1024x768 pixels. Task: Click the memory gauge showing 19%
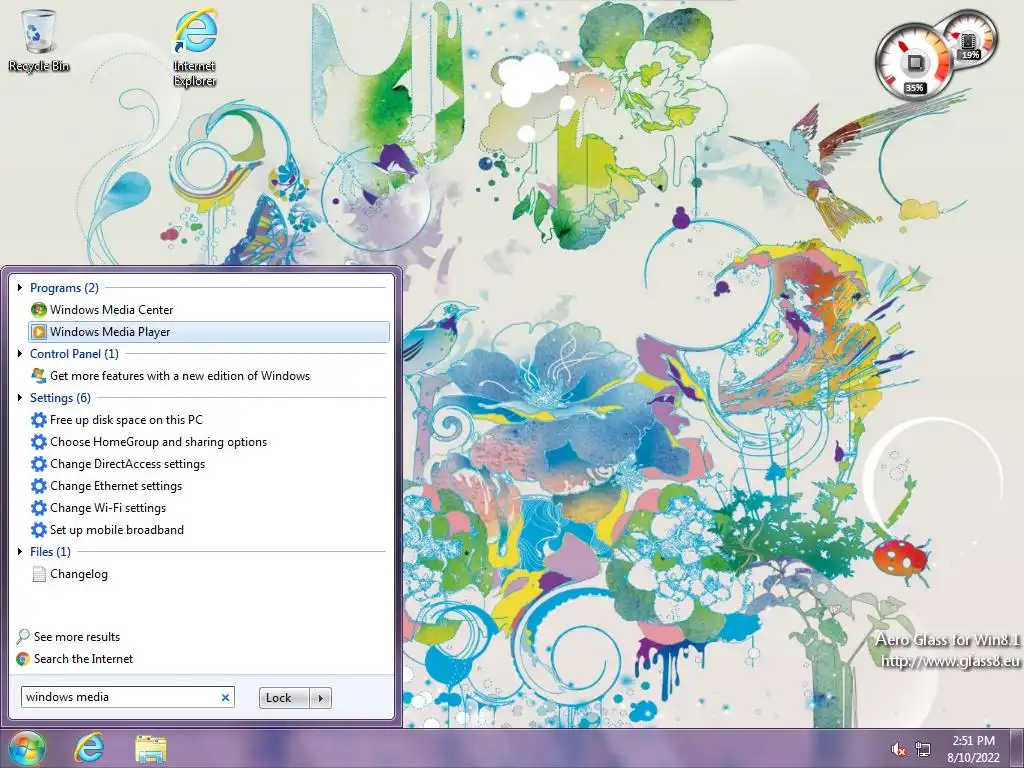970,39
